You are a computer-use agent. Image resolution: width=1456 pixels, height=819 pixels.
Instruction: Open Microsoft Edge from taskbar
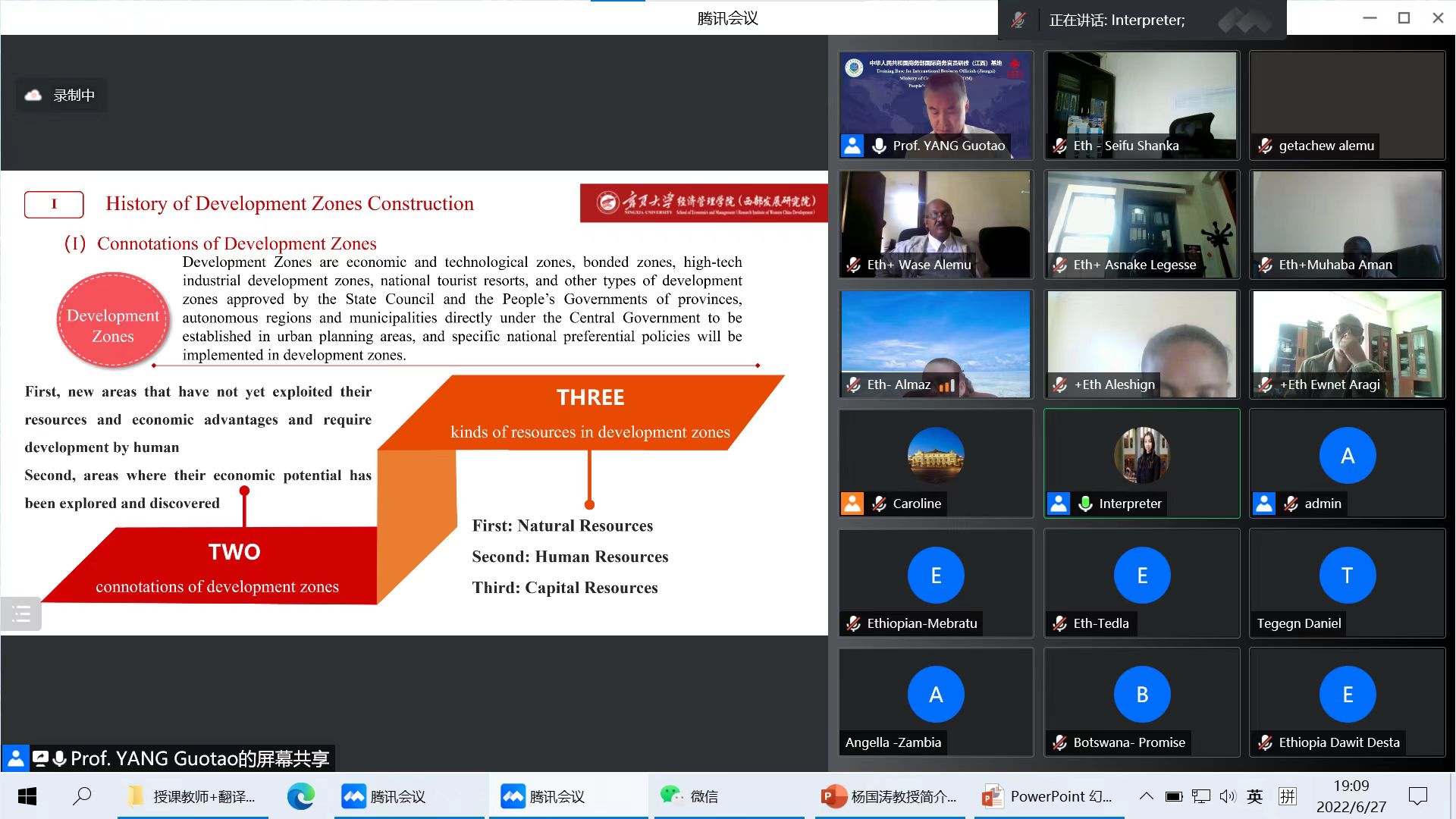[301, 796]
